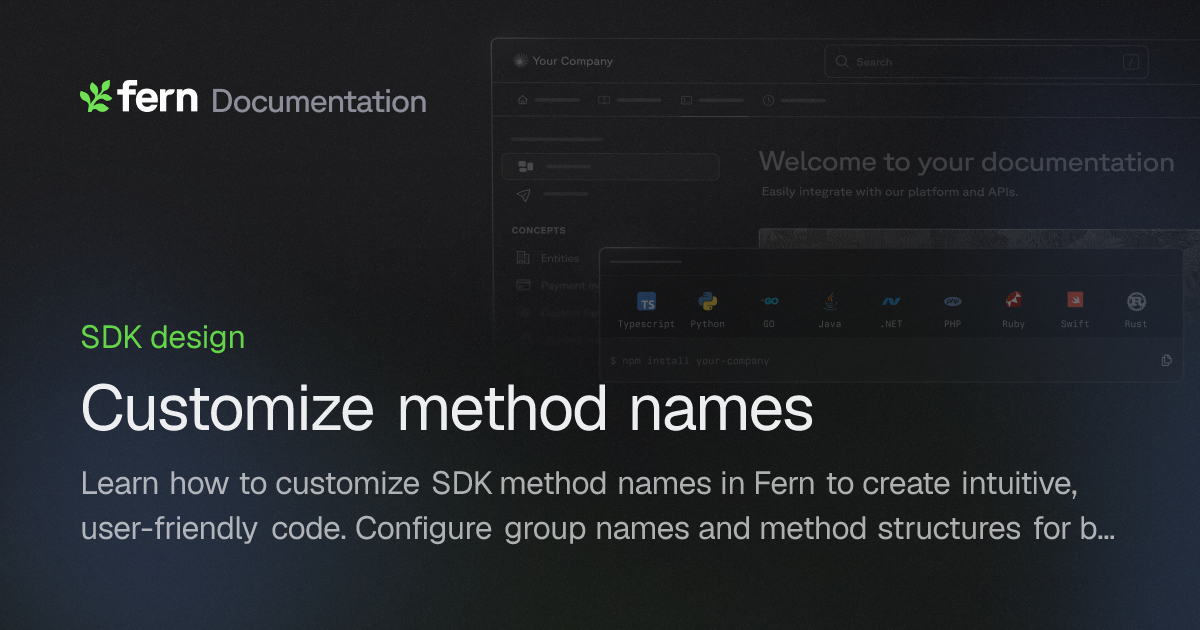Click the Your Company name text
The image size is (1200, 630).
(x=573, y=61)
